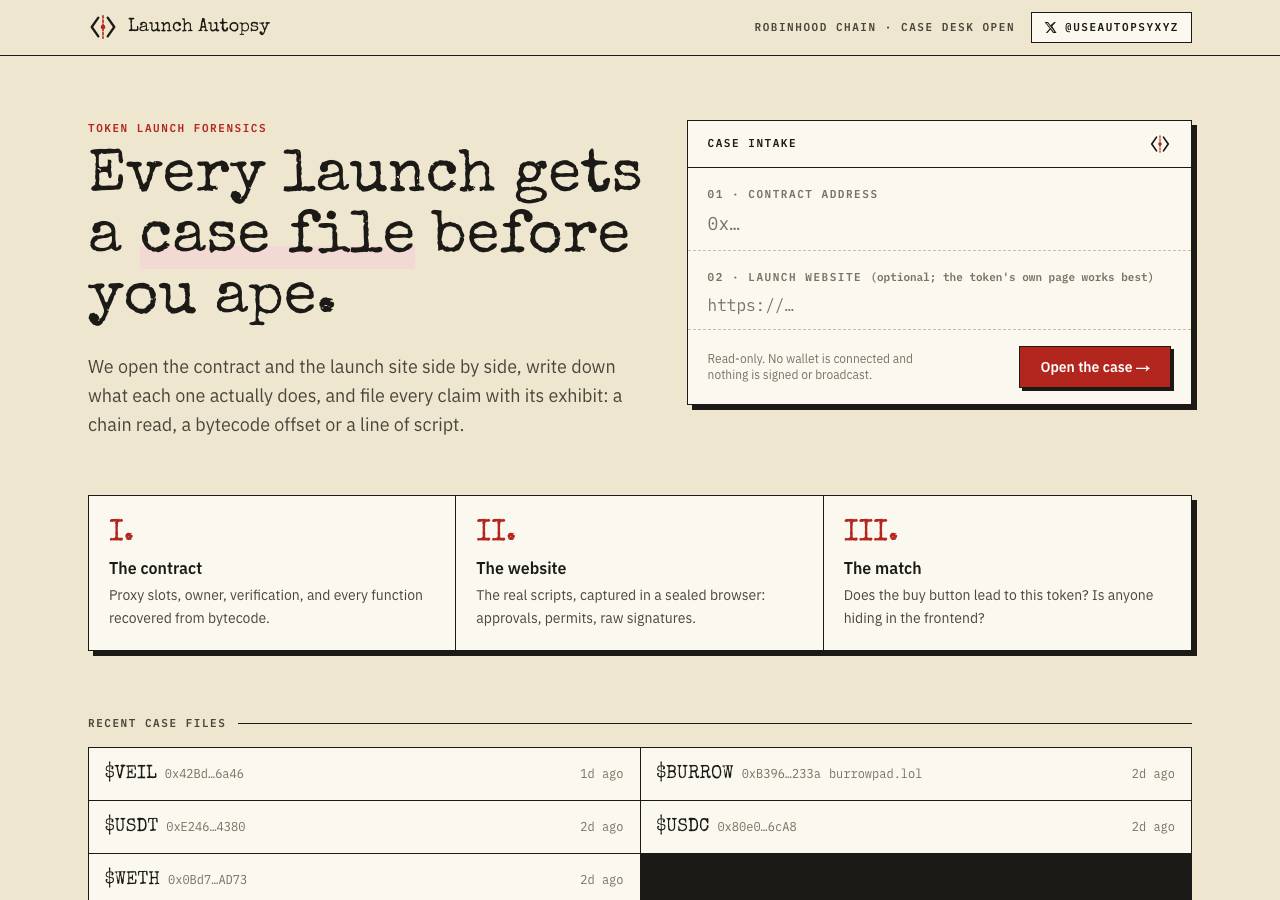Image resolution: width=1280 pixels, height=900 pixels.
Task: Click the ROBINHOOD CHAIN · CASE DESK OPEN text
Action: (884, 28)
